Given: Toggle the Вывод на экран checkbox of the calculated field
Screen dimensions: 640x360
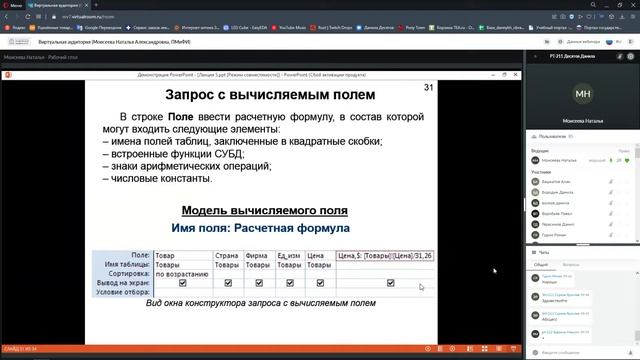Looking at the screenshot, I should (x=391, y=283).
